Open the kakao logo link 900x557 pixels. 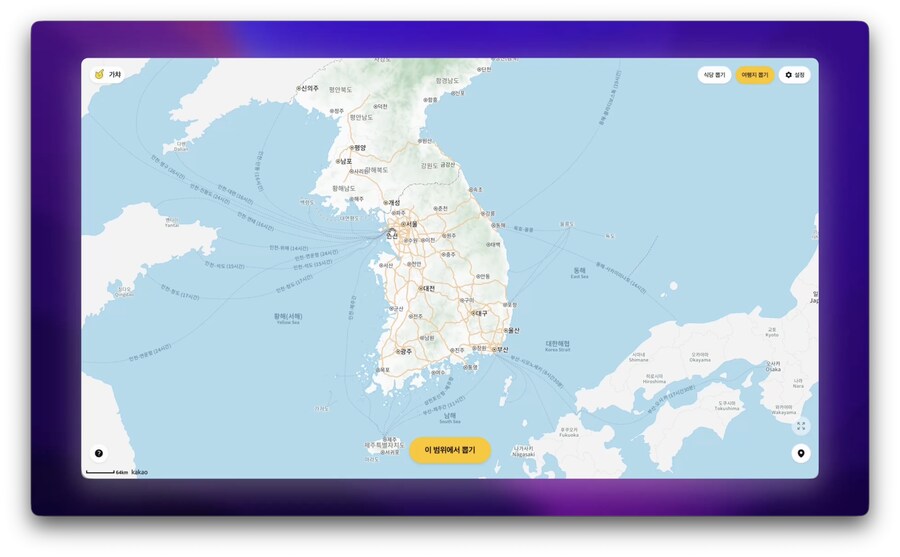pyautogui.click(x=139, y=472)
